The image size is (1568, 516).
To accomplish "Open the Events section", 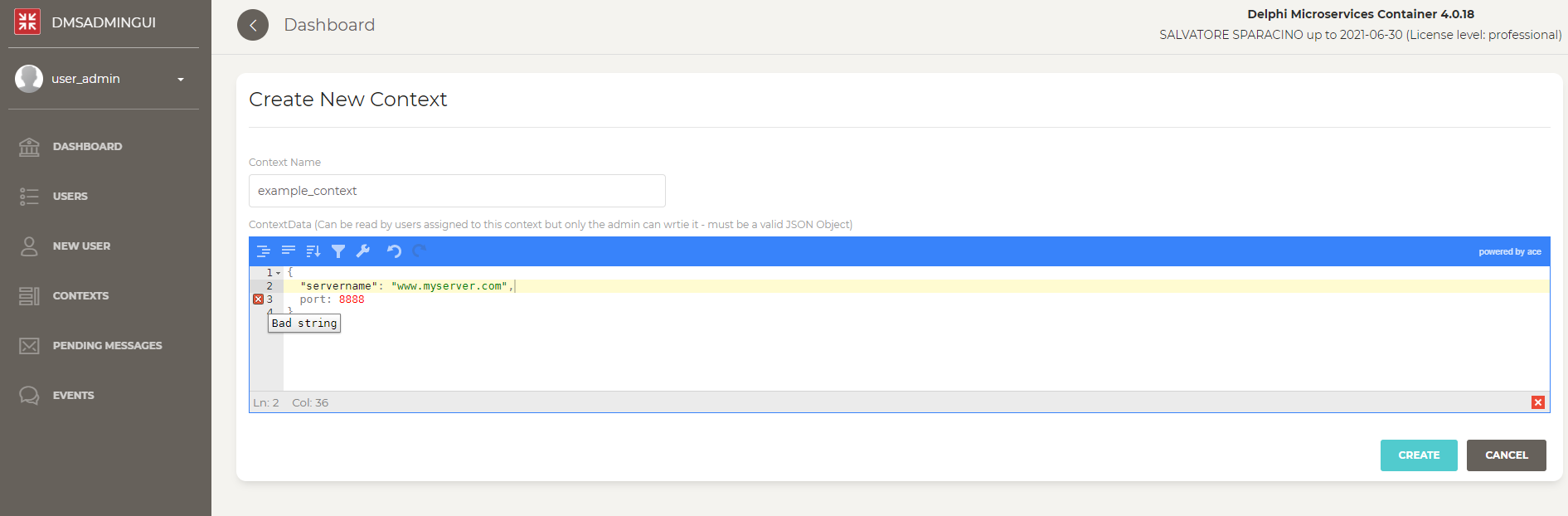I will tap(73, 396).
